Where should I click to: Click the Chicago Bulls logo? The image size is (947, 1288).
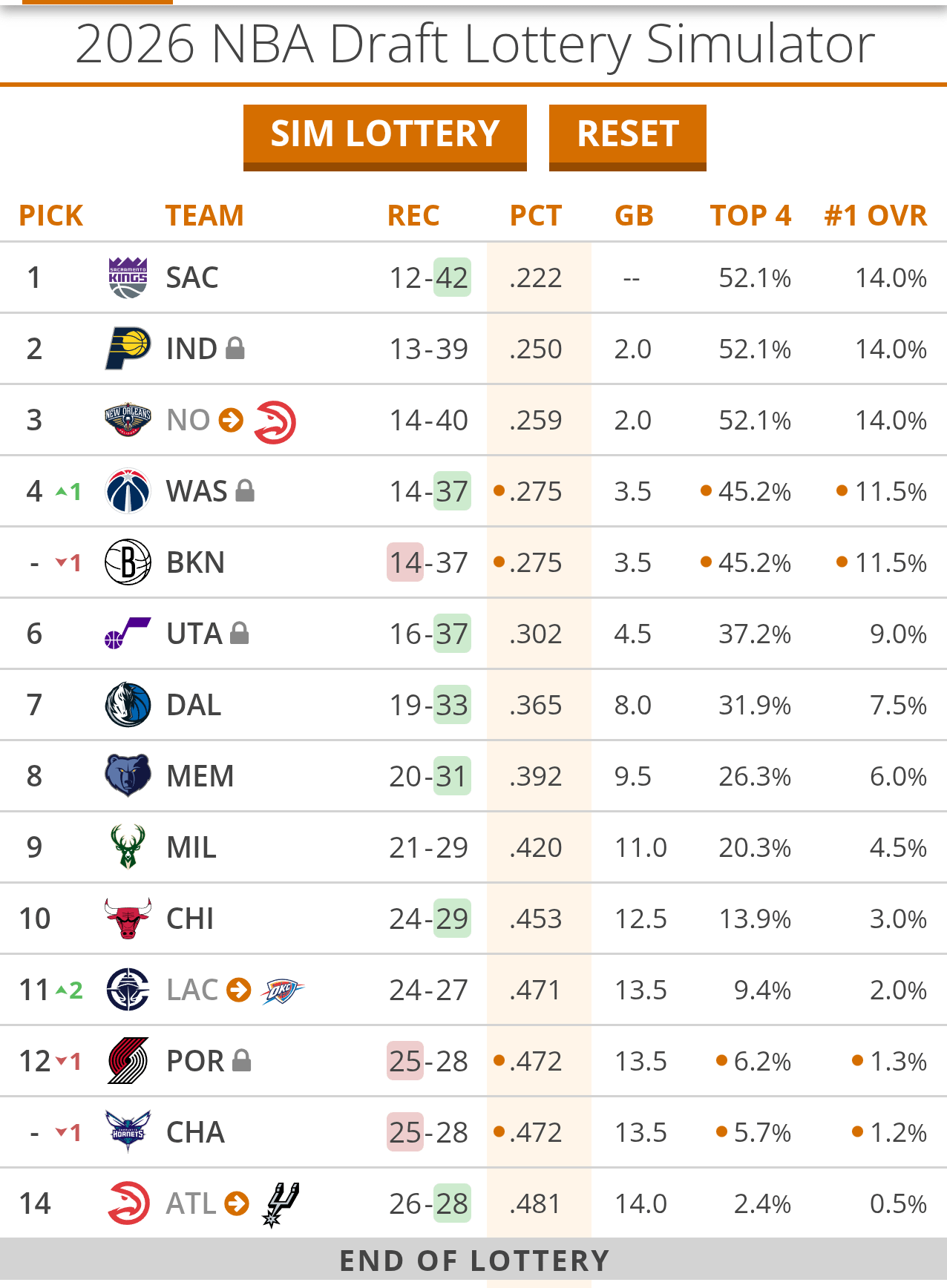[128, 919]
